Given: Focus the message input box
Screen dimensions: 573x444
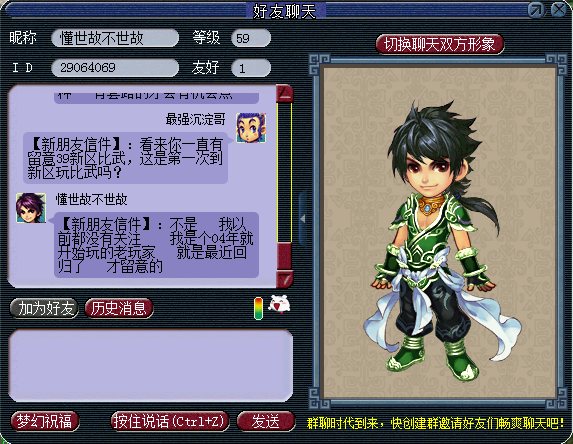Looking at the screenshot, I should pyautogui.click(x=151, y=365).
